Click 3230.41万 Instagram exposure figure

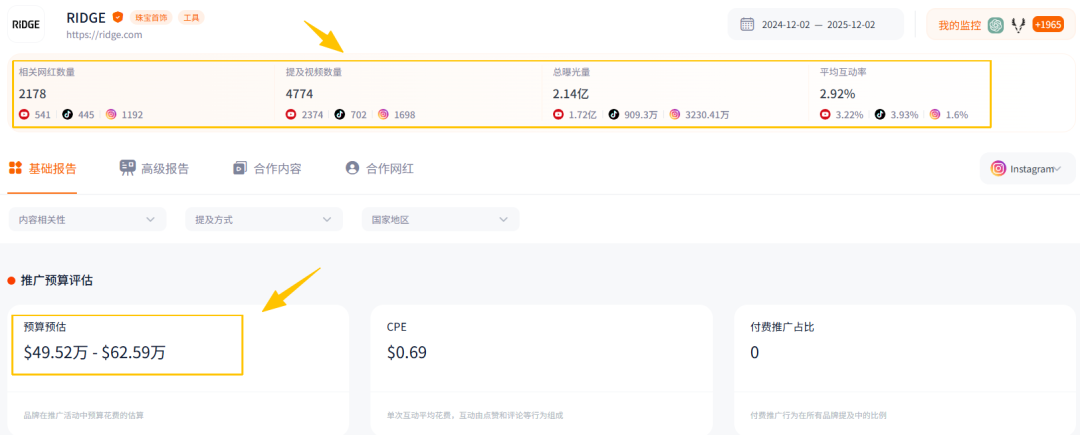pos(707,115)
